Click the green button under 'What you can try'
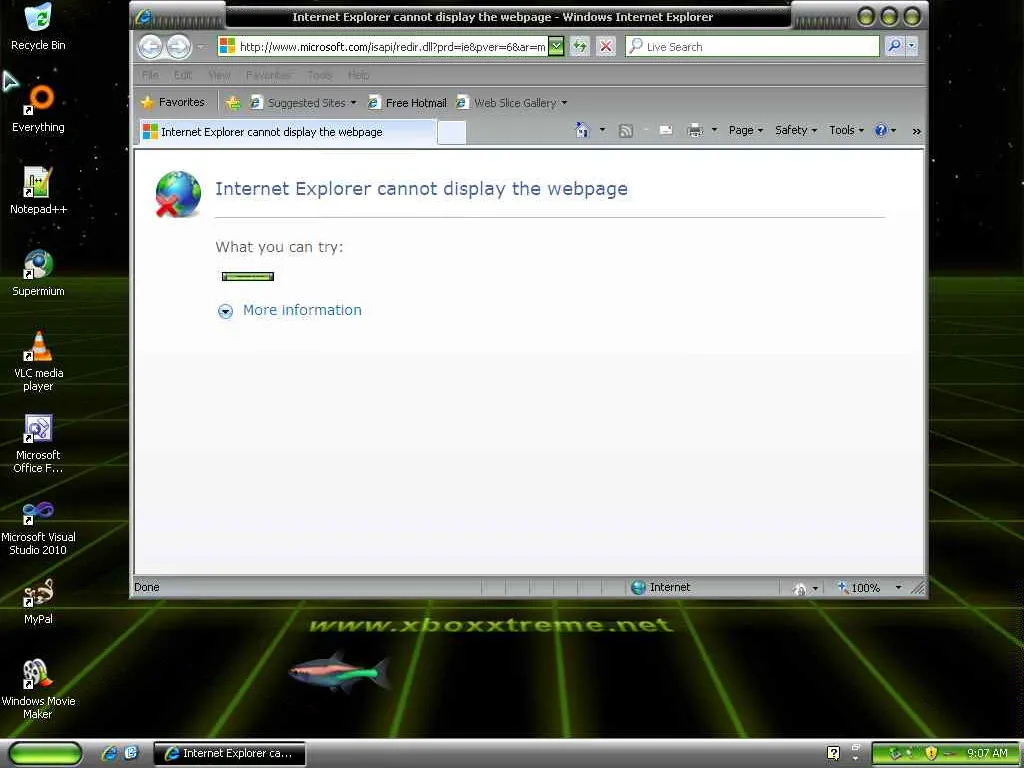The height and width of the screenshot is (768, 1024). (248, 276)
